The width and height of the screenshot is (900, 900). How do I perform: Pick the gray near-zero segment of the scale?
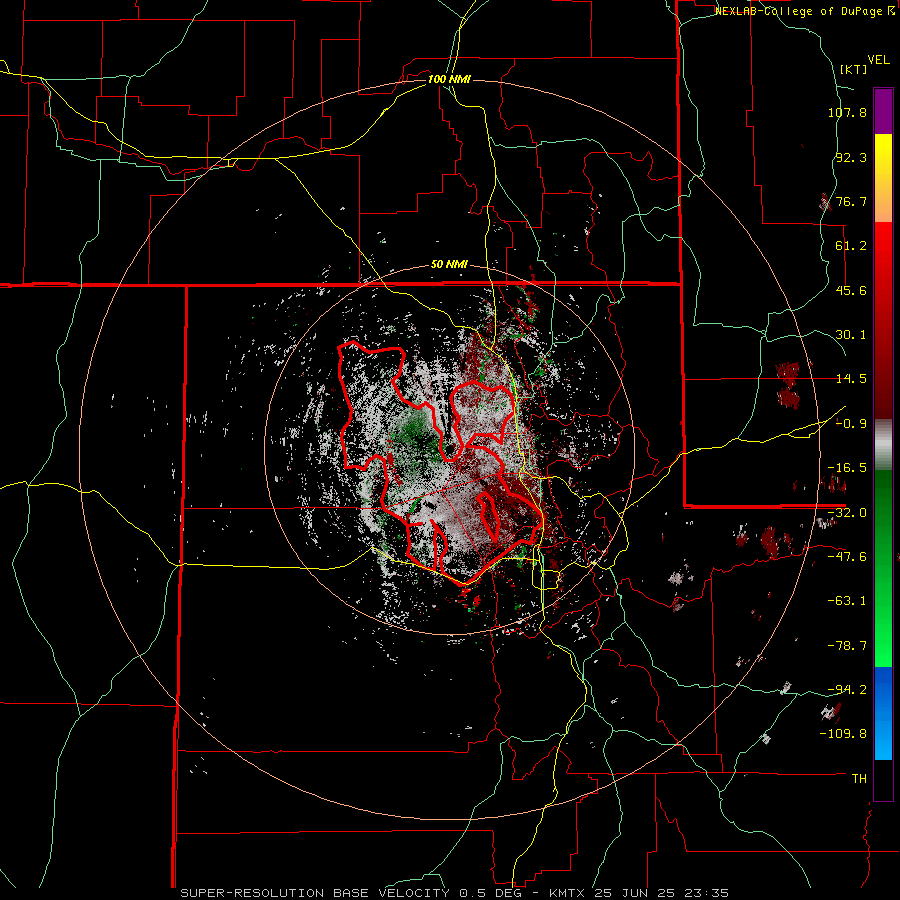click(883, 445)
